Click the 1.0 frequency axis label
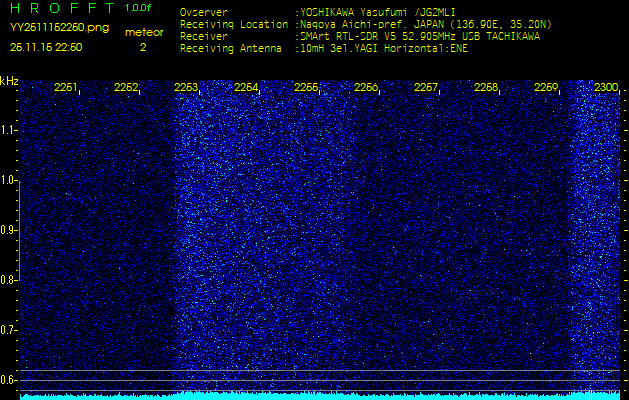 click(x=7, y=181)
